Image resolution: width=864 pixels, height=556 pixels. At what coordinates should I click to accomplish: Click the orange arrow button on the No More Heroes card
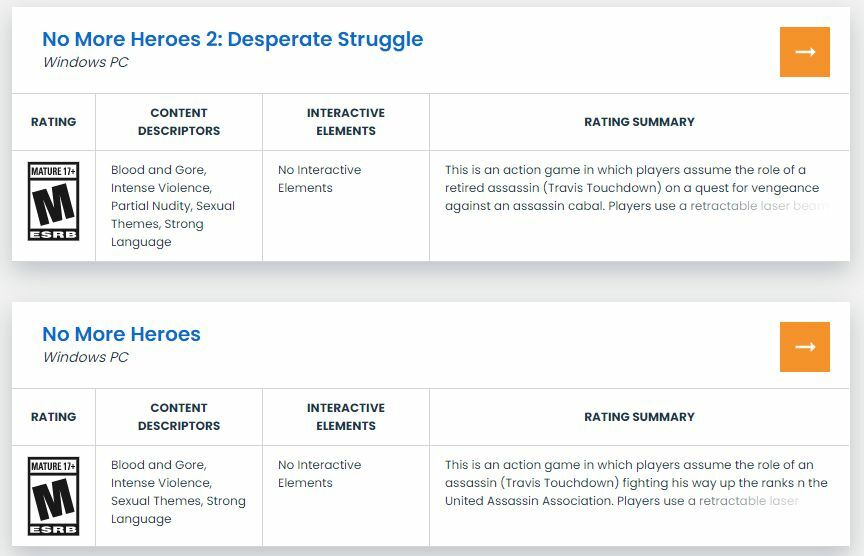pyautogui.click(x=804, y=347)
